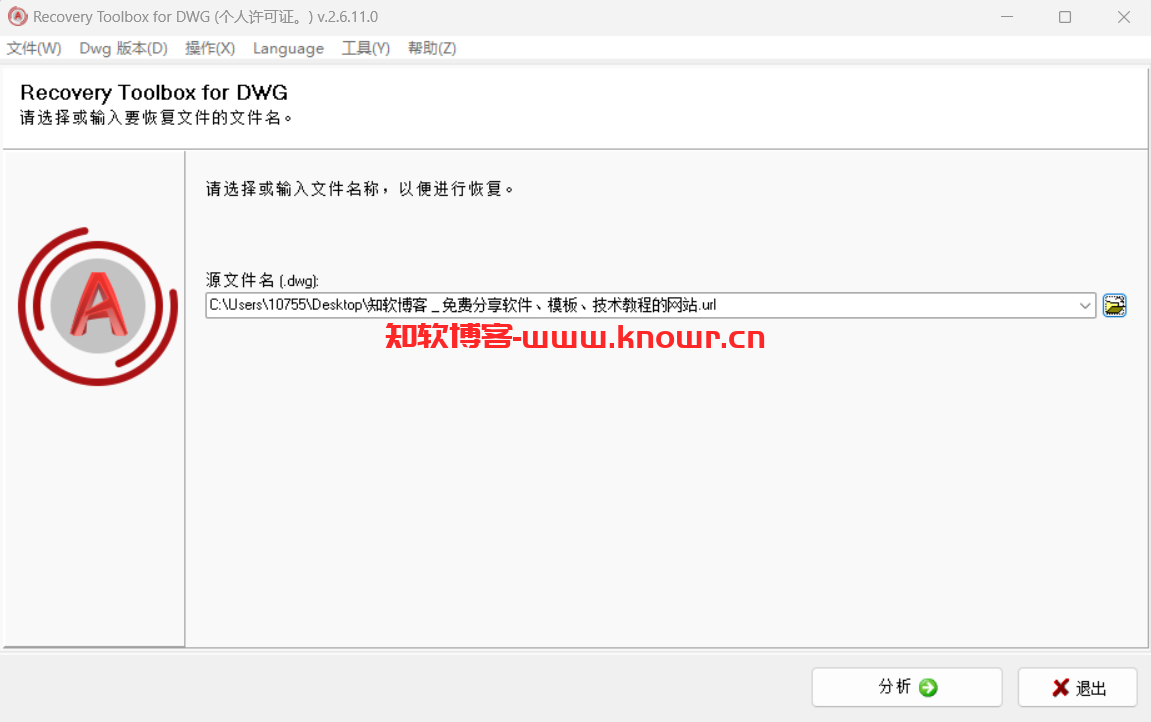Open the 文件(W) menu
1151x722 pixels.
34,48
